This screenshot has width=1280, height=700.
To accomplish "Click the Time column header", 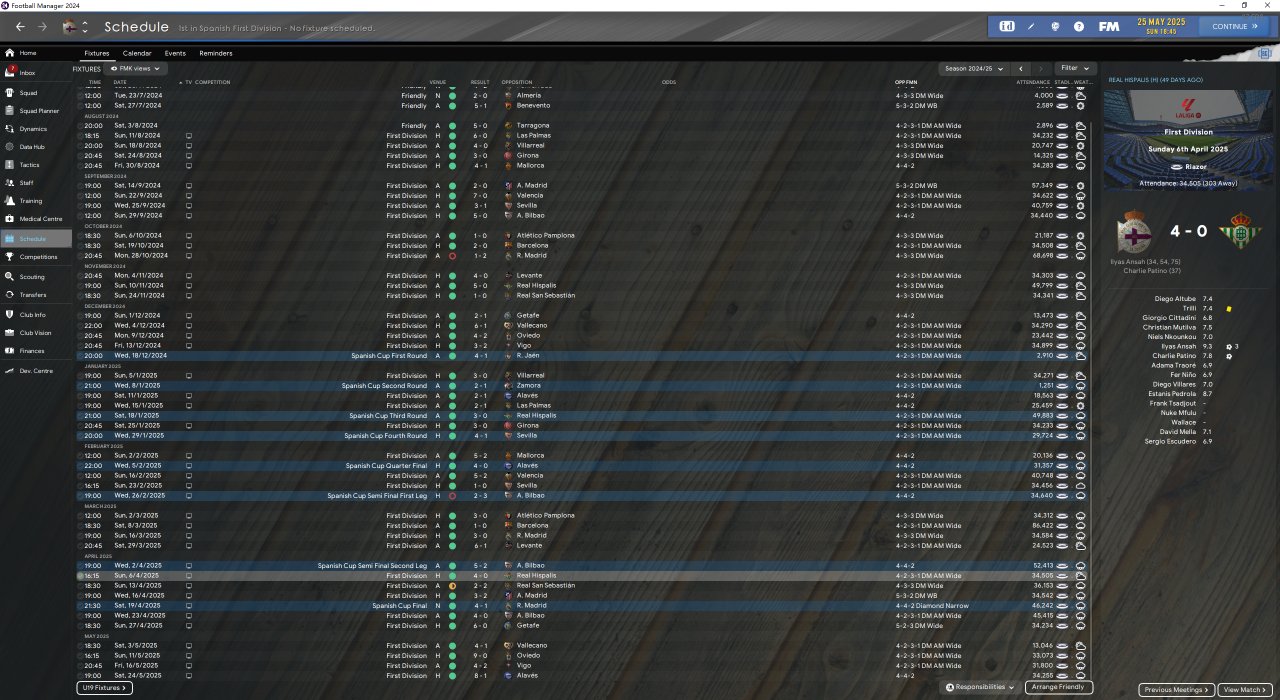I will click(x=95, y=82).
